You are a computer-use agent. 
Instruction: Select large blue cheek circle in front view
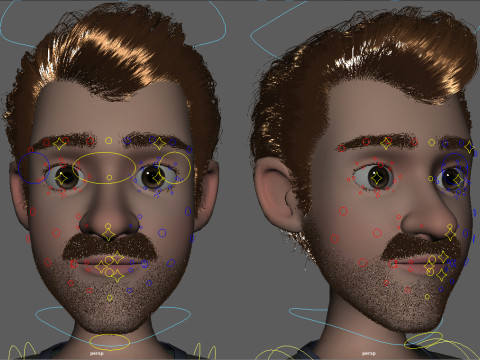tap(162, 233)
